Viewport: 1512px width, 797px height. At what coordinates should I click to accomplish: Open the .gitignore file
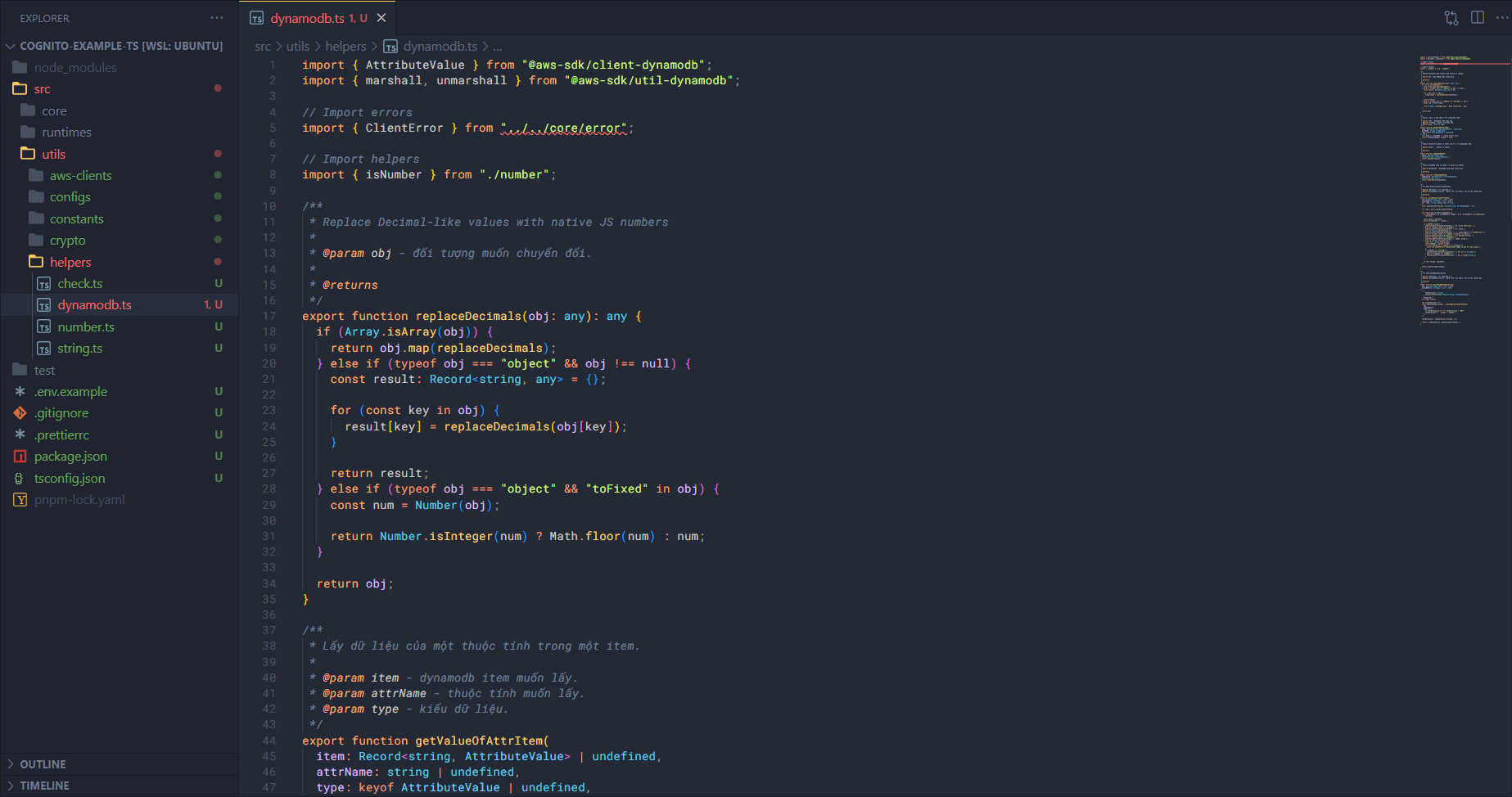coord(61,413)
